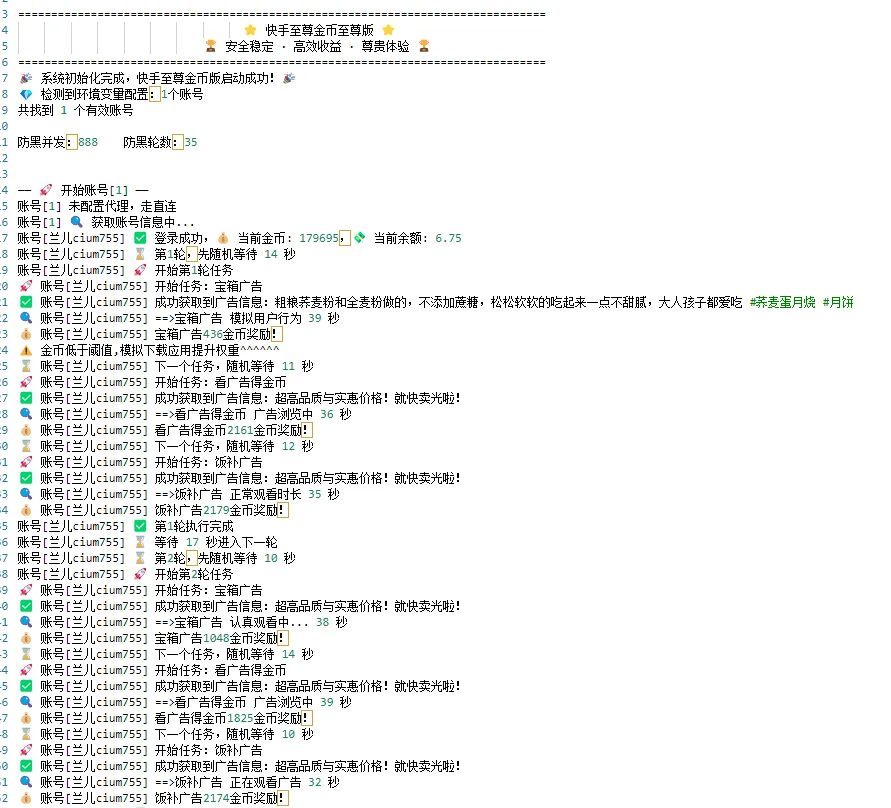This screenshot has height=808, width=891.
Task: Click the rocket icon beside 开始账号[1]
Action: pyautogui.click(x=46, y=190)
